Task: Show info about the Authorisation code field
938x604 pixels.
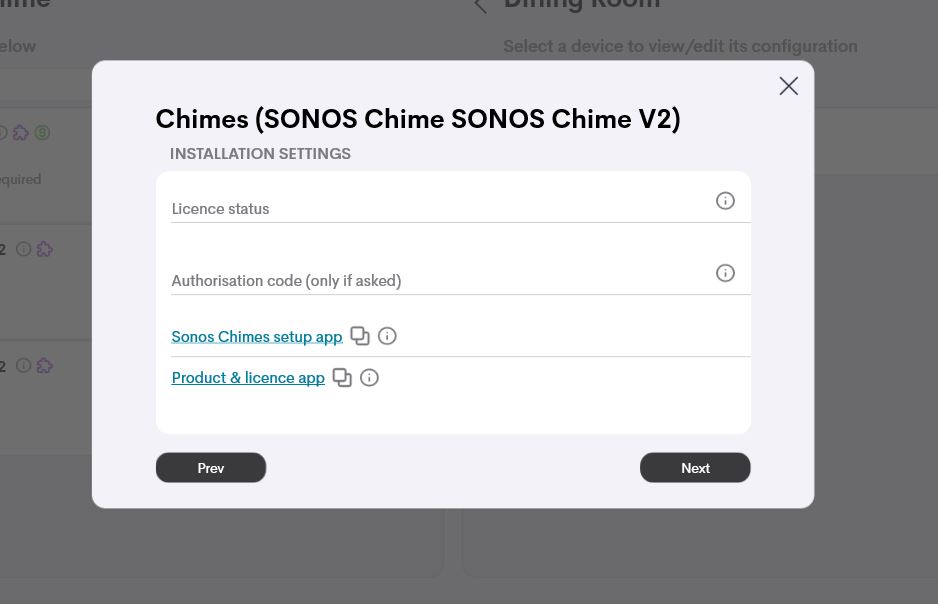Action: pos(725,273)
